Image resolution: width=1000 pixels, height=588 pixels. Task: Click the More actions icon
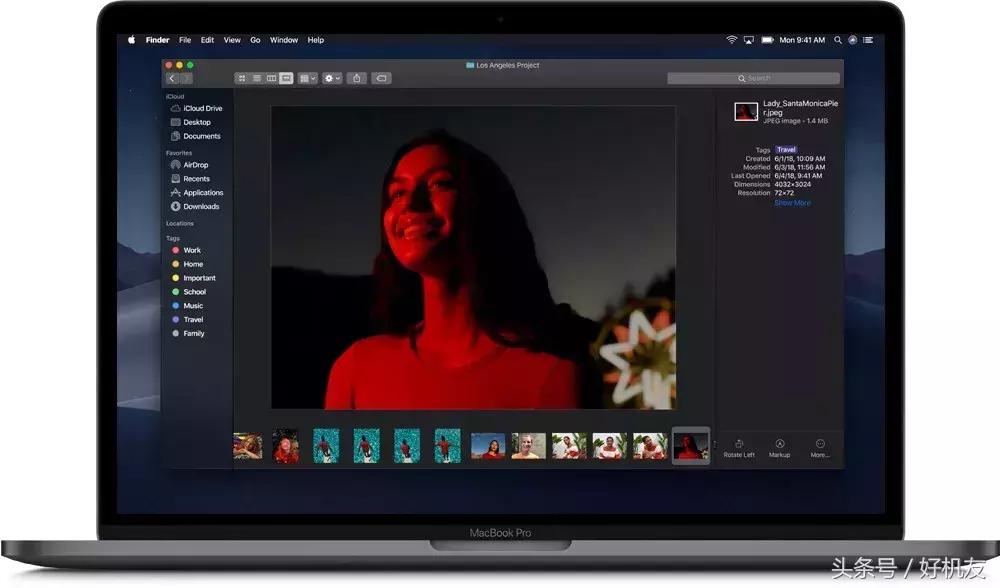[x=820, y=444]
